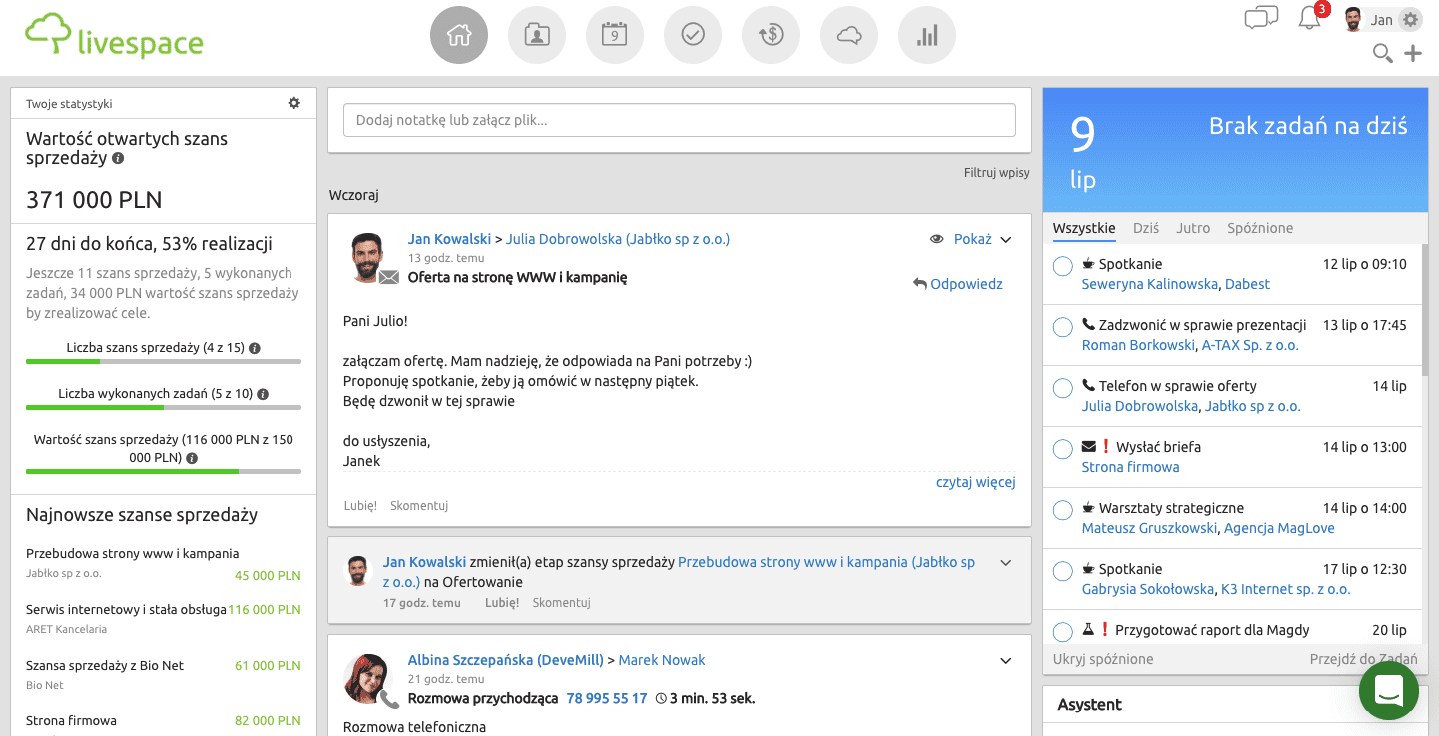
Task: Click info icon for Wartość szans sprzedaży target
Action: [x=192, y=458]
